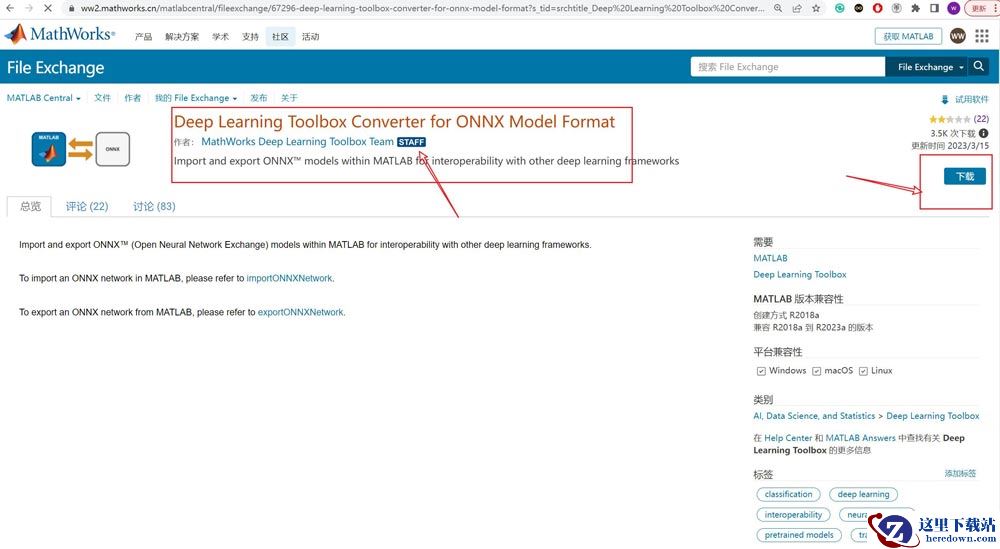Click the green circular extension icon
The image size is (1000, 549).
click(840, 8)
